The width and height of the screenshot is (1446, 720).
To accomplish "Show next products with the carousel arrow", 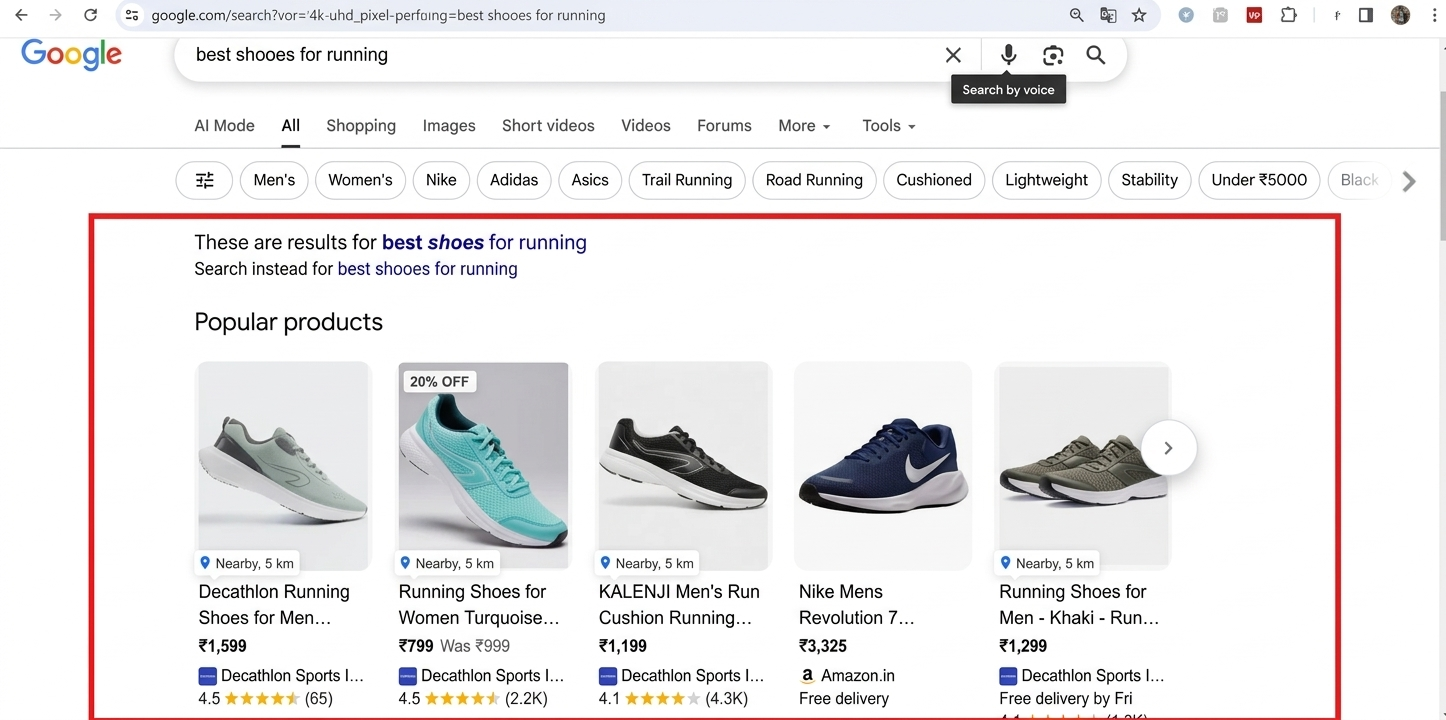I will tap(1168, 448).
